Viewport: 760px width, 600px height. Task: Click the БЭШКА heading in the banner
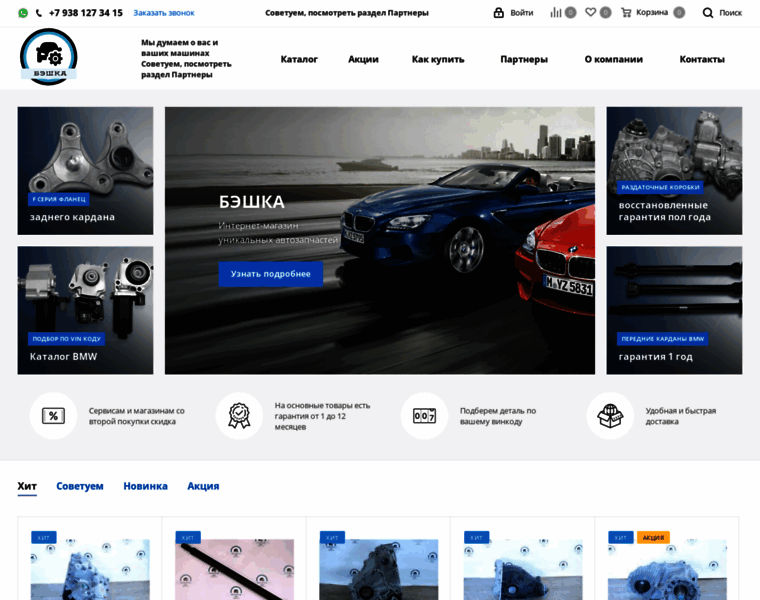tap(252, 202)
